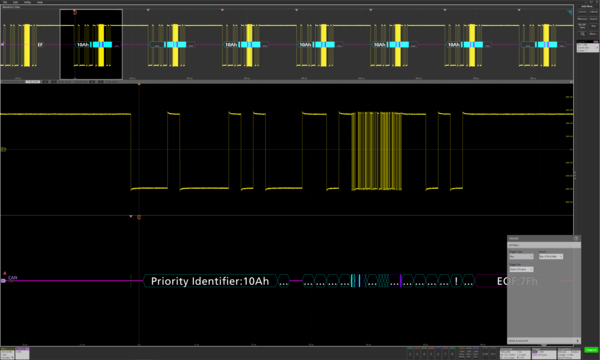Open the AFG button
This screenshot has height=360, width=600.
[x=494, y=354]
